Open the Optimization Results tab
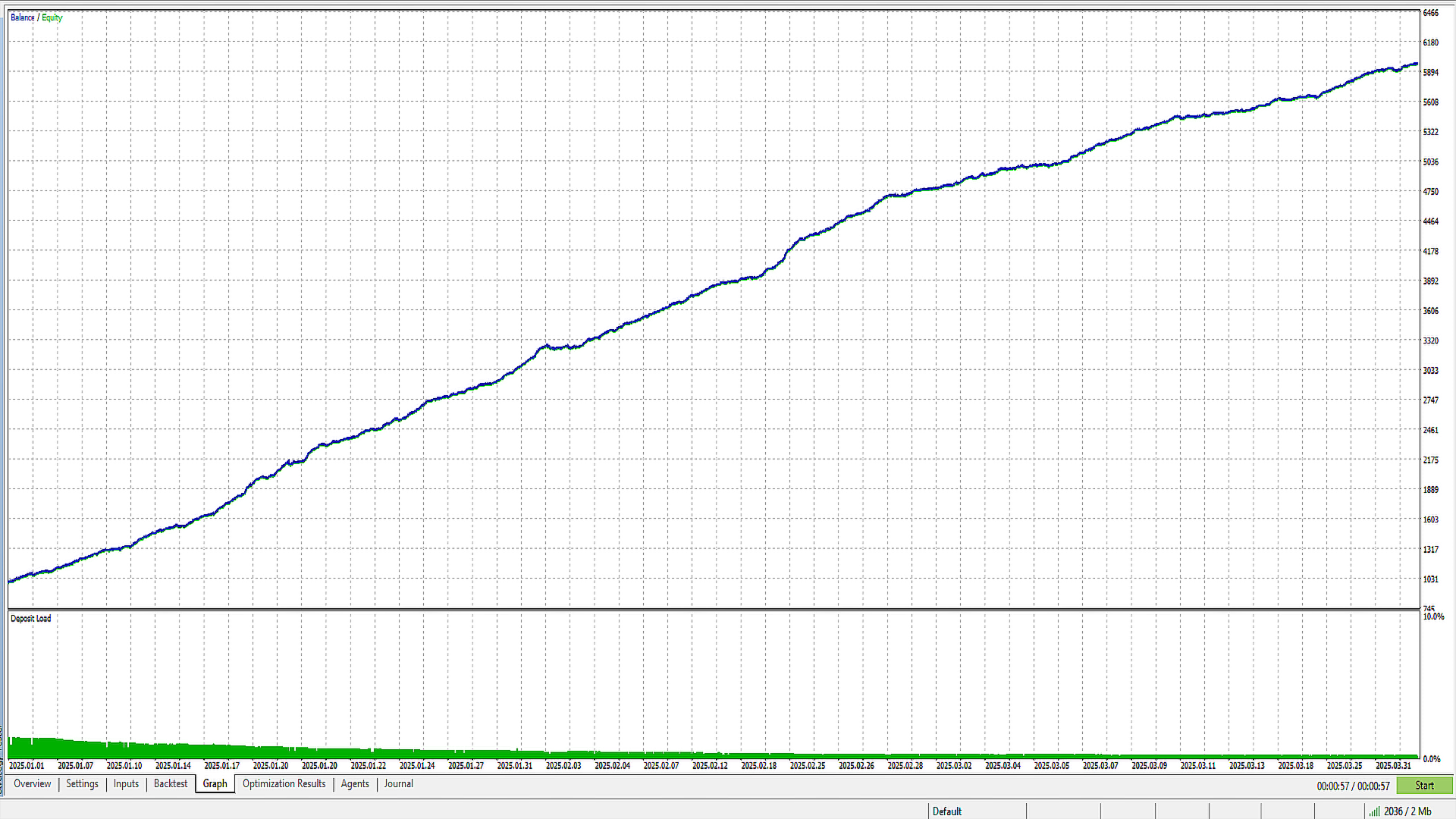This screenshot has height=819, width=1456. click(284, 784)
